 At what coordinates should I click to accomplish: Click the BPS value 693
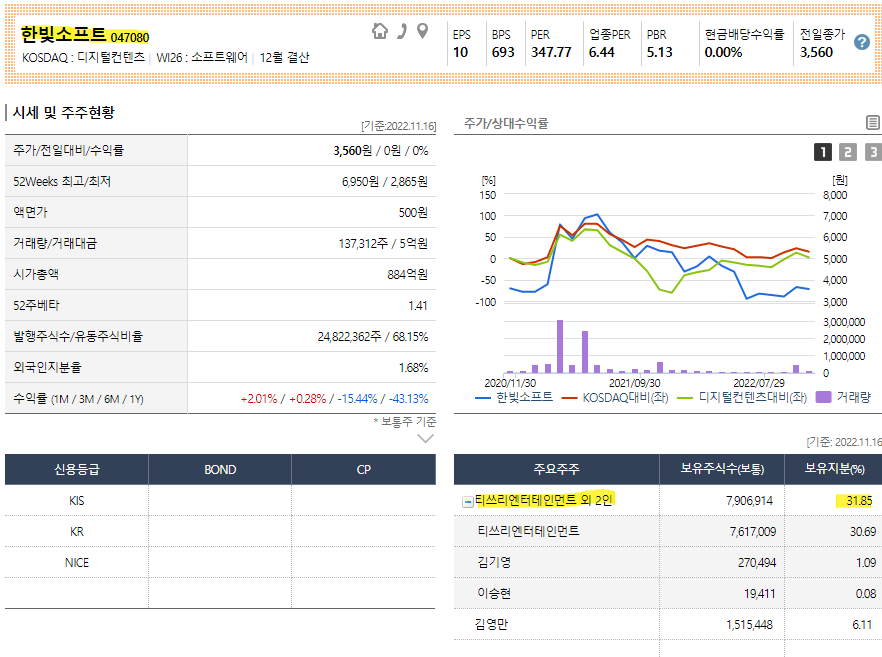pos(503,52)
